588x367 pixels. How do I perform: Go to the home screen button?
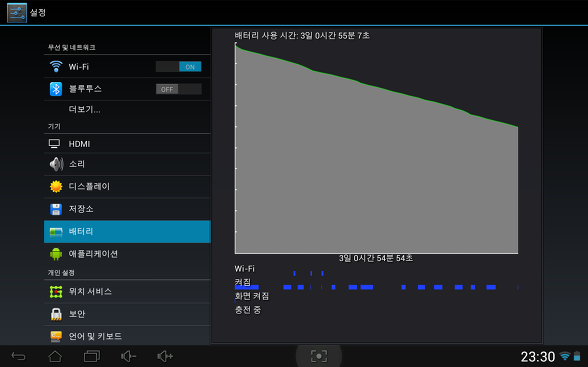click(55, 356)
